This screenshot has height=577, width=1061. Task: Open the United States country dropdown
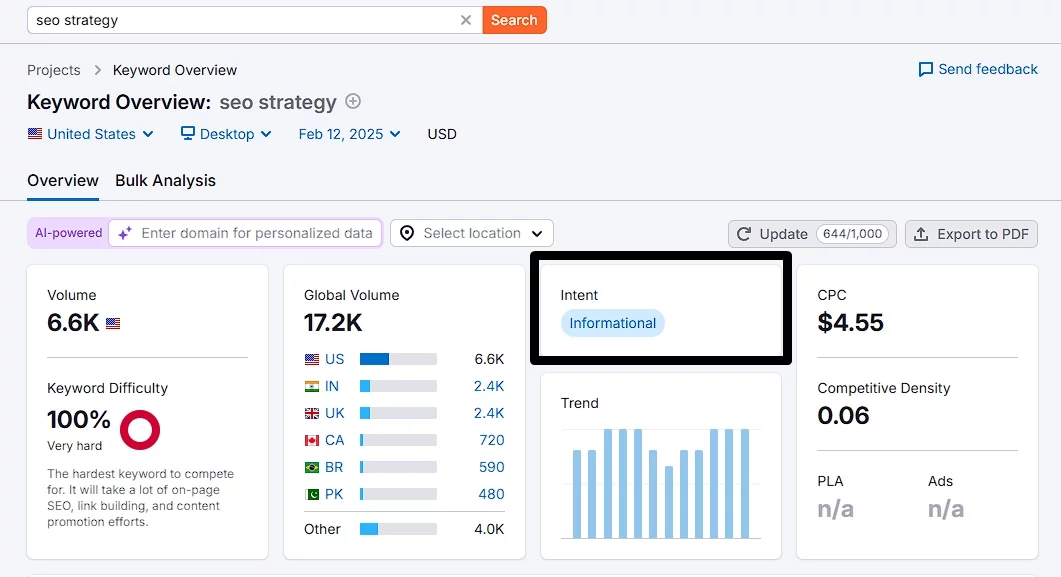[91, 134]
